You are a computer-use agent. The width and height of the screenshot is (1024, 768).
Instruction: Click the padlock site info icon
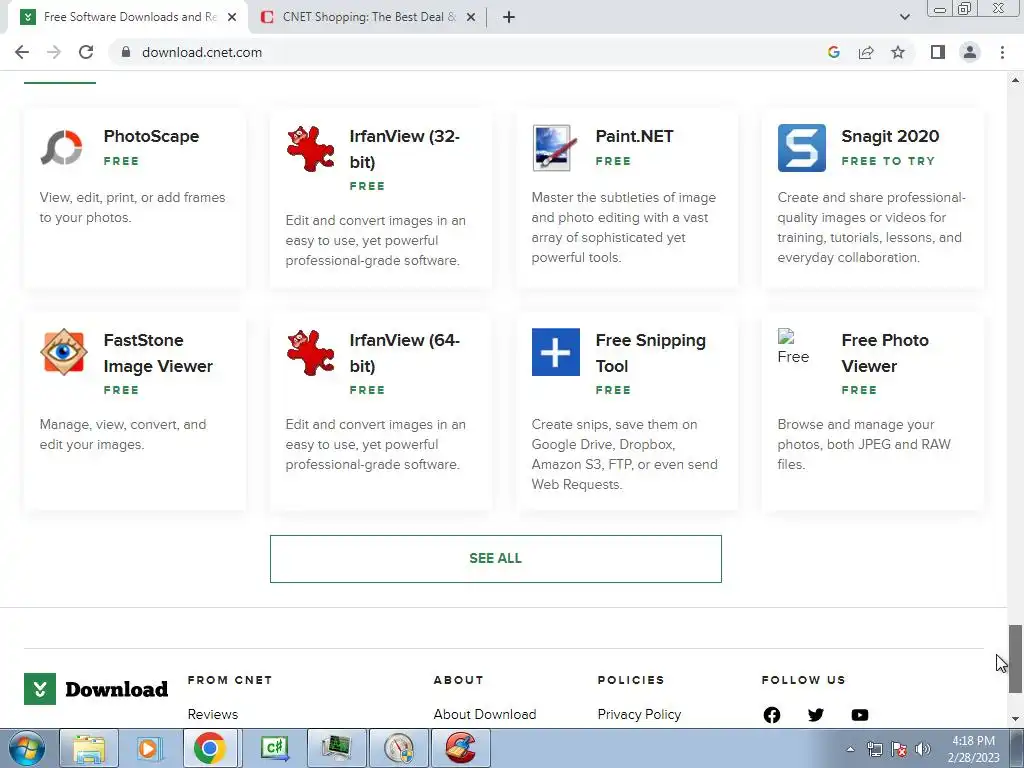(126, 52)
